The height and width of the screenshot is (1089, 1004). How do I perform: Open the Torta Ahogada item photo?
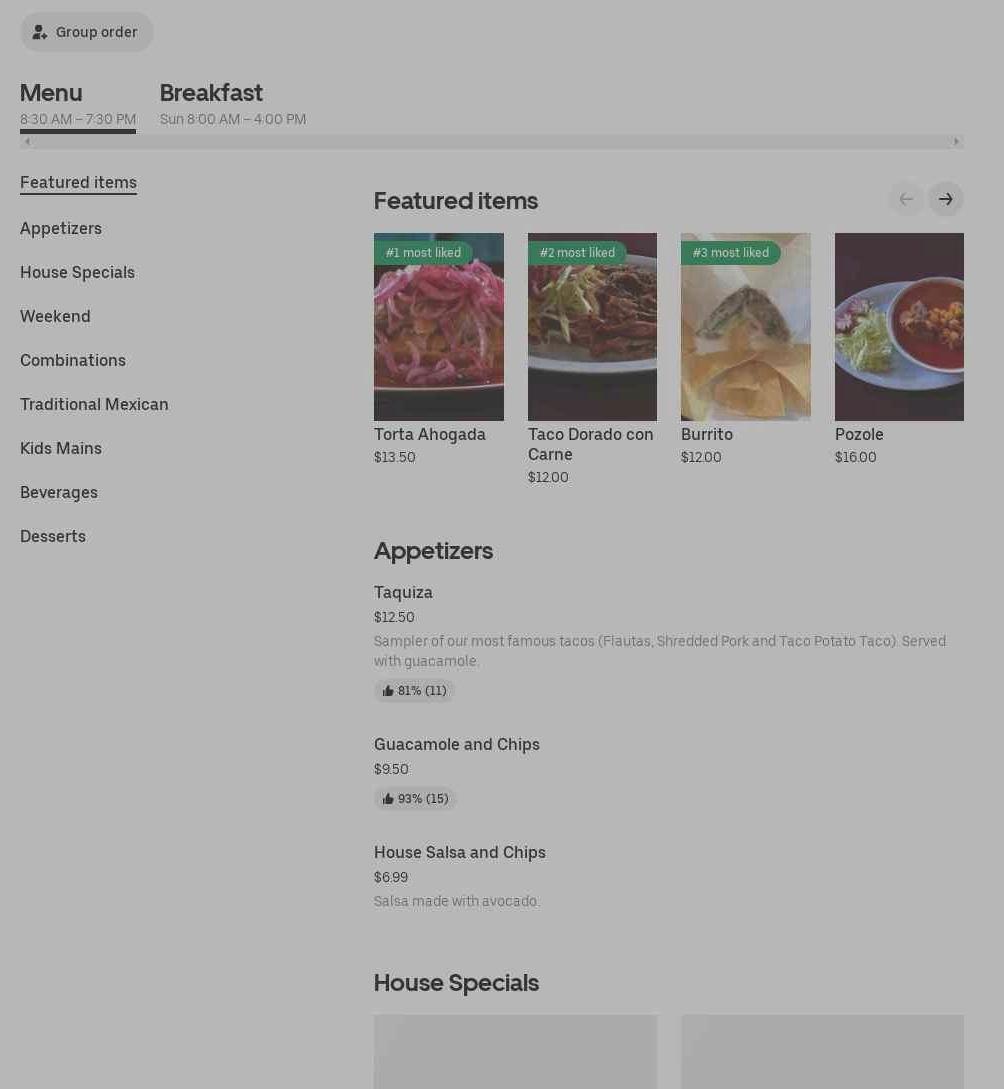click(439, 326)
